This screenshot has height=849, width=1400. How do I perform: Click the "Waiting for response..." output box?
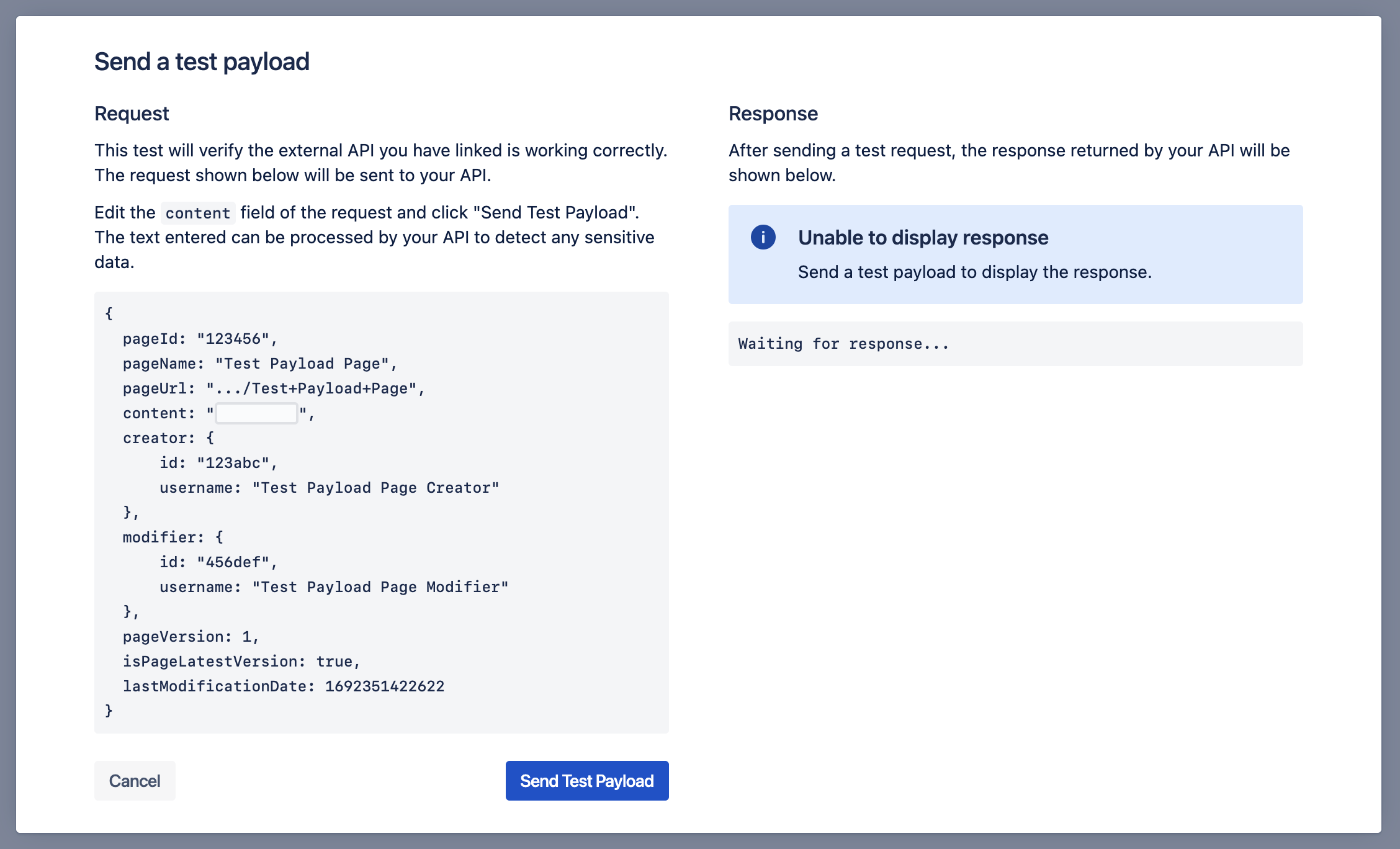point(1015,344)
